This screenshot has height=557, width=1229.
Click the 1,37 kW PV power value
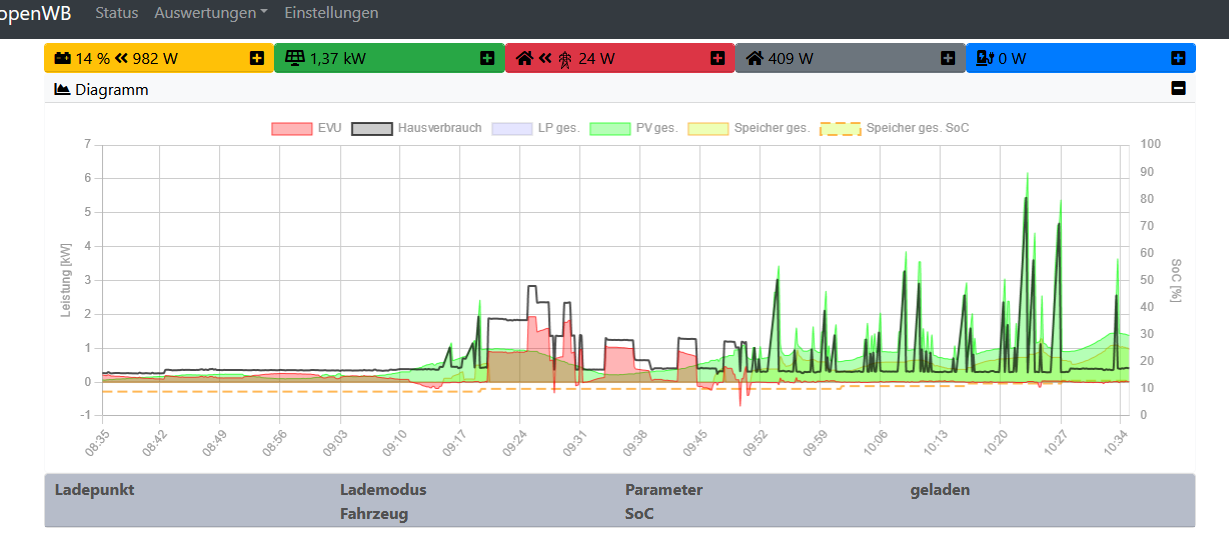(338, 58)
